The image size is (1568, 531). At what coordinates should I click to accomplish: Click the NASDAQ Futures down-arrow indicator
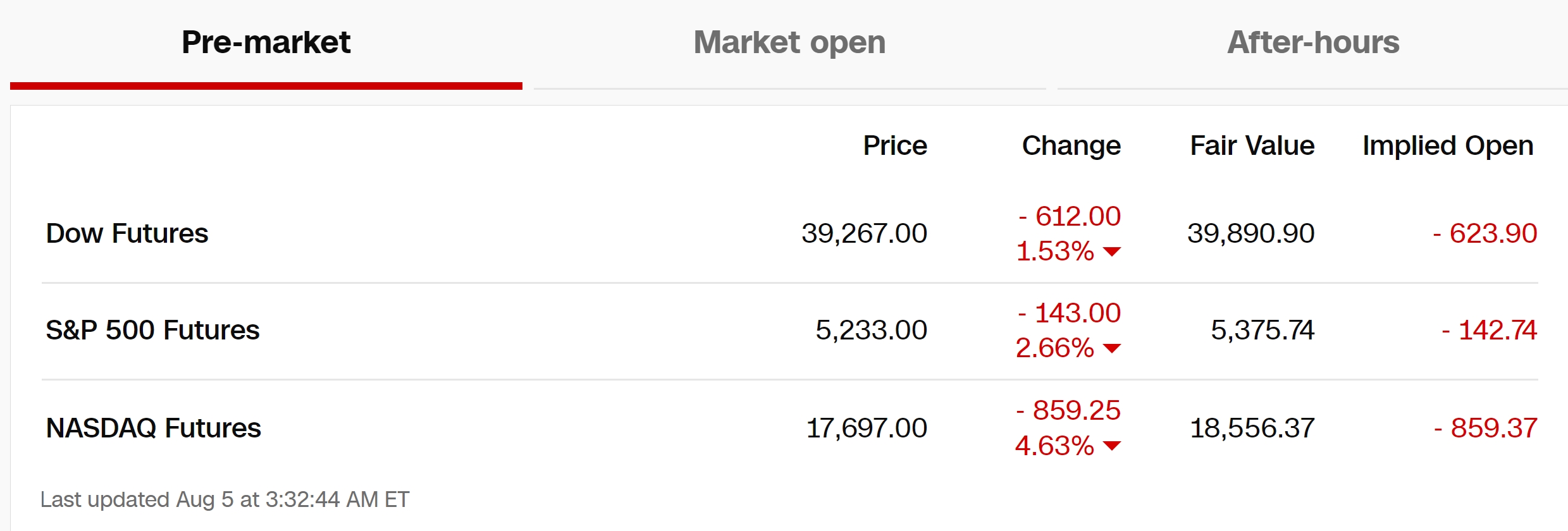tap(1111, 446)
